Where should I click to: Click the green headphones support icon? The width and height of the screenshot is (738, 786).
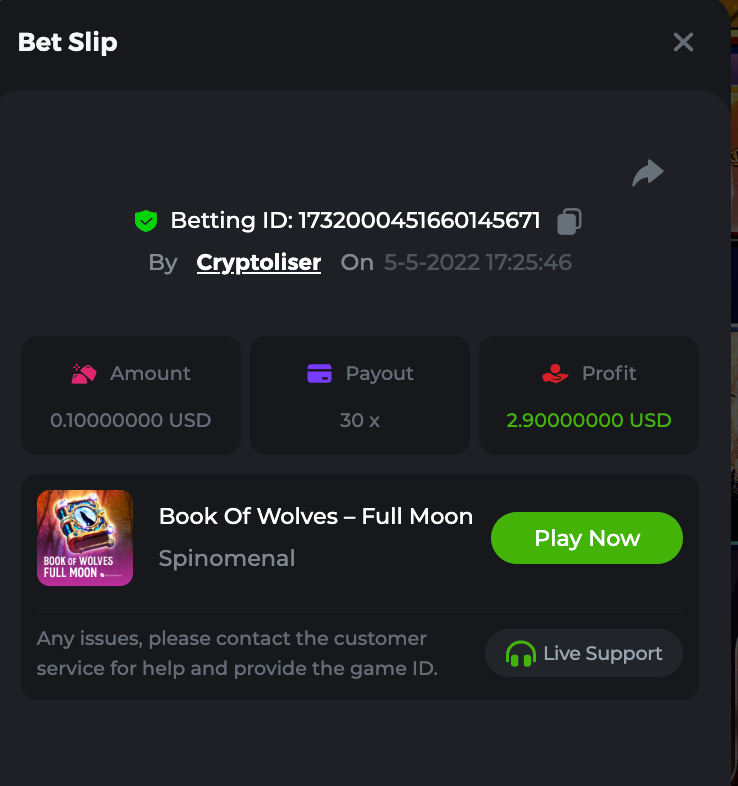(x=520, y=654)
